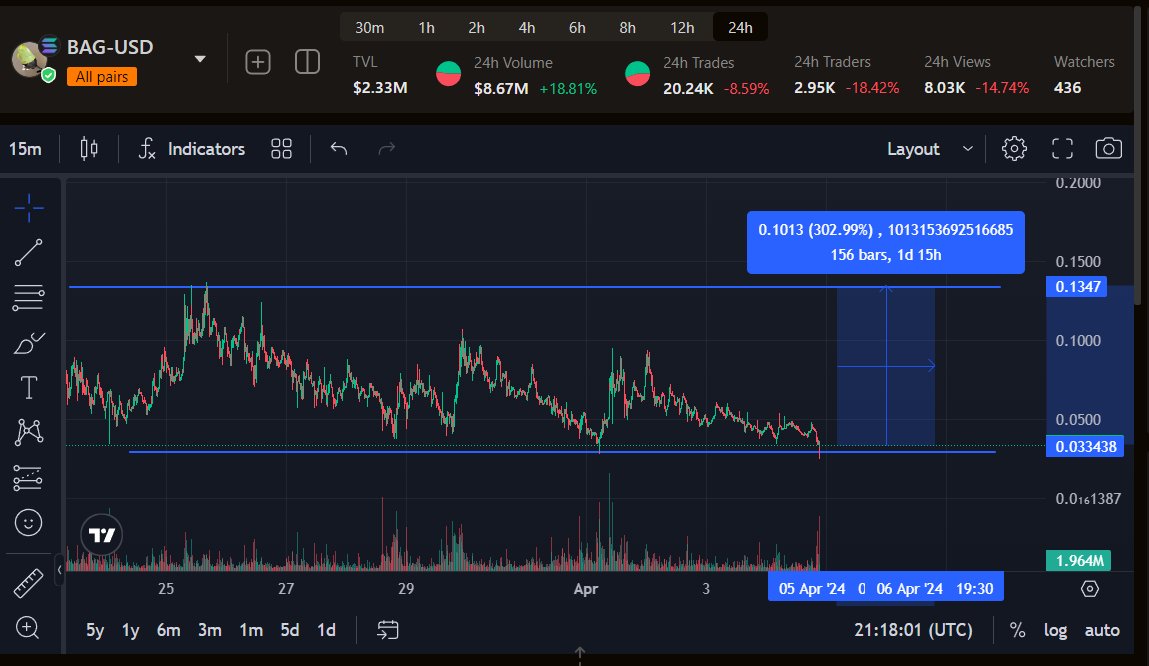
Task: Select the brush drawing tool
Action: (x=29, y=343)
